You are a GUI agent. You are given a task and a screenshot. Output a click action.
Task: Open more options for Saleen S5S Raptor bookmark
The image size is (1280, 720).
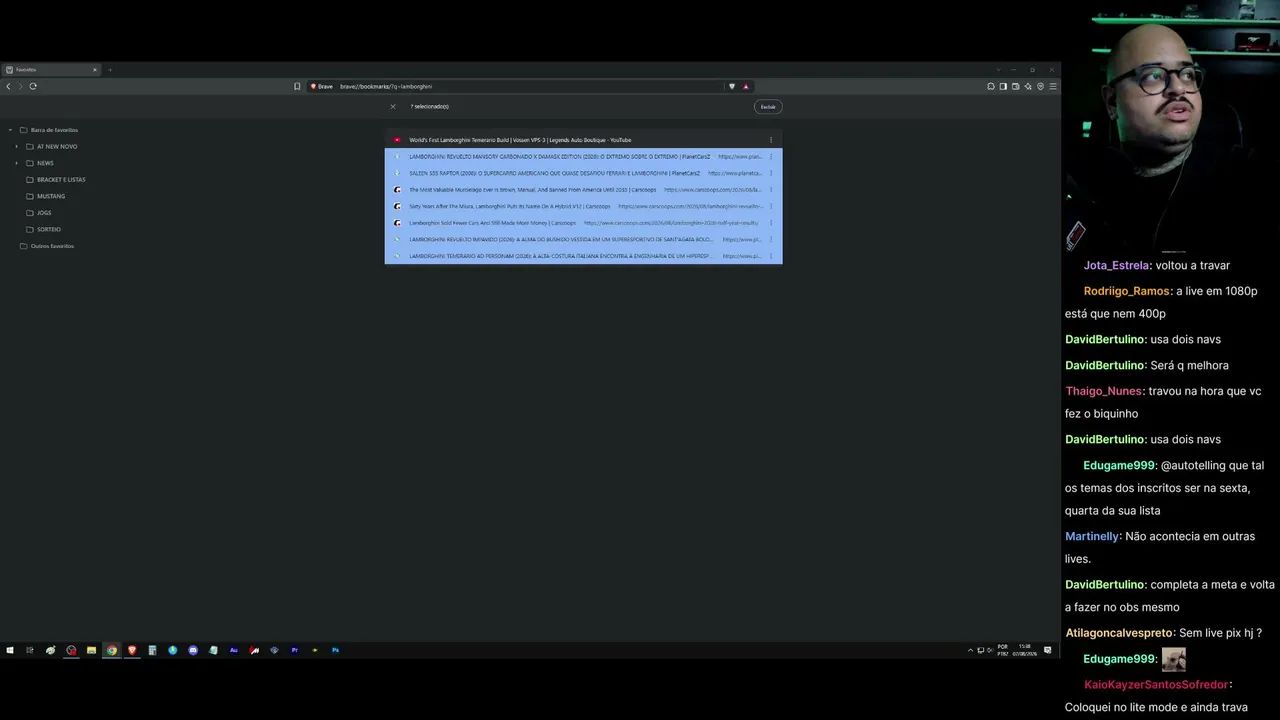(x=771, y=173)
